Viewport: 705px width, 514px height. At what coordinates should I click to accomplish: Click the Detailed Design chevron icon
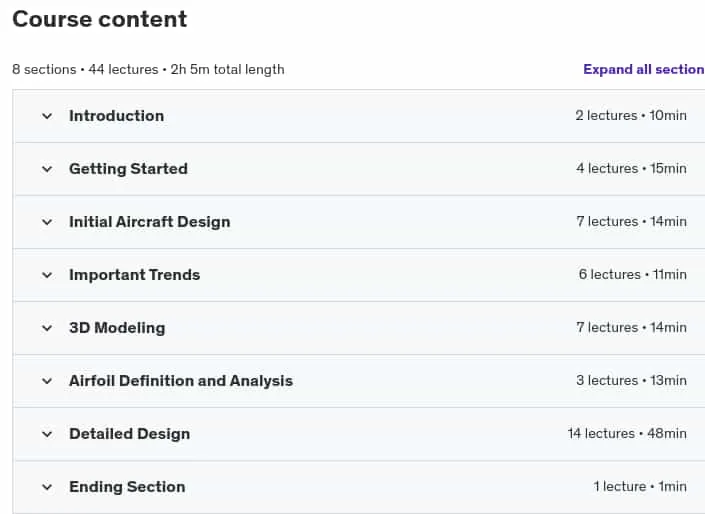(x=47, y=434)
